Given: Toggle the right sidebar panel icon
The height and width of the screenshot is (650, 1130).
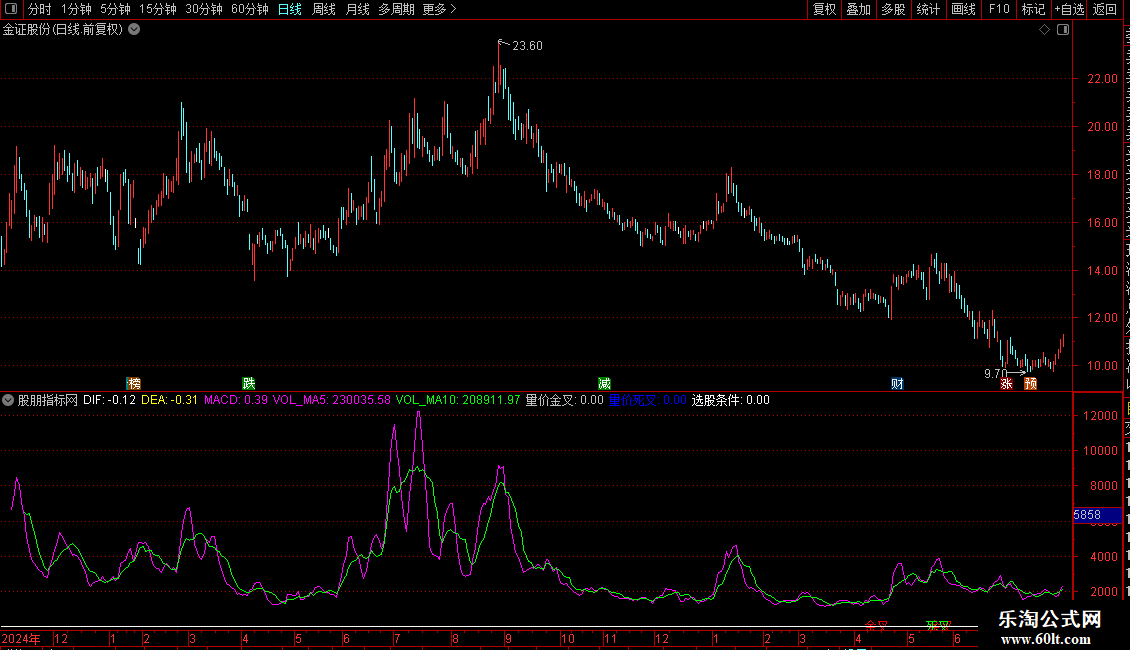Looking at the screenshot, I should (x=1063, y=30).
